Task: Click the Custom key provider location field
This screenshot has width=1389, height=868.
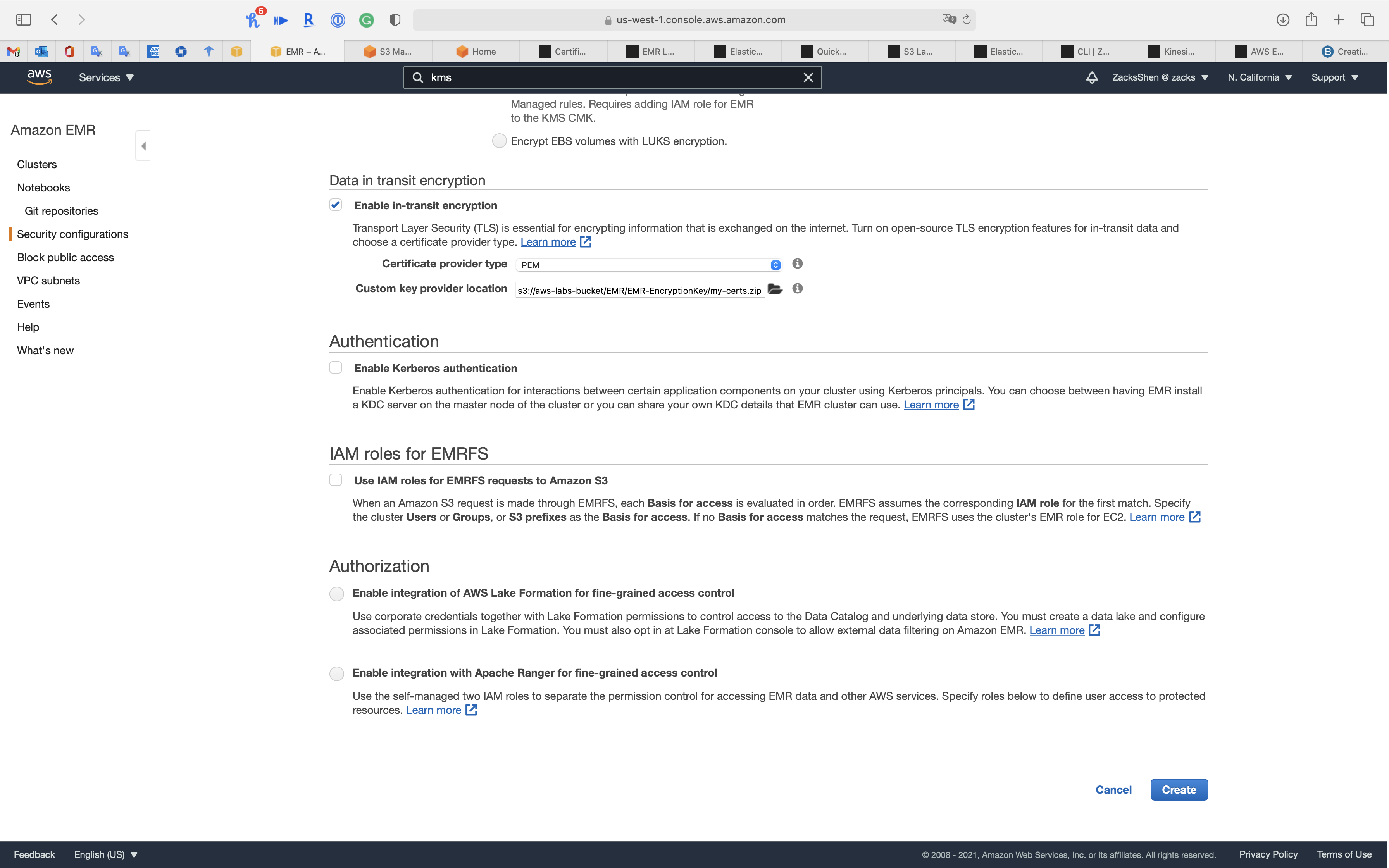Action: coord(639,291)
